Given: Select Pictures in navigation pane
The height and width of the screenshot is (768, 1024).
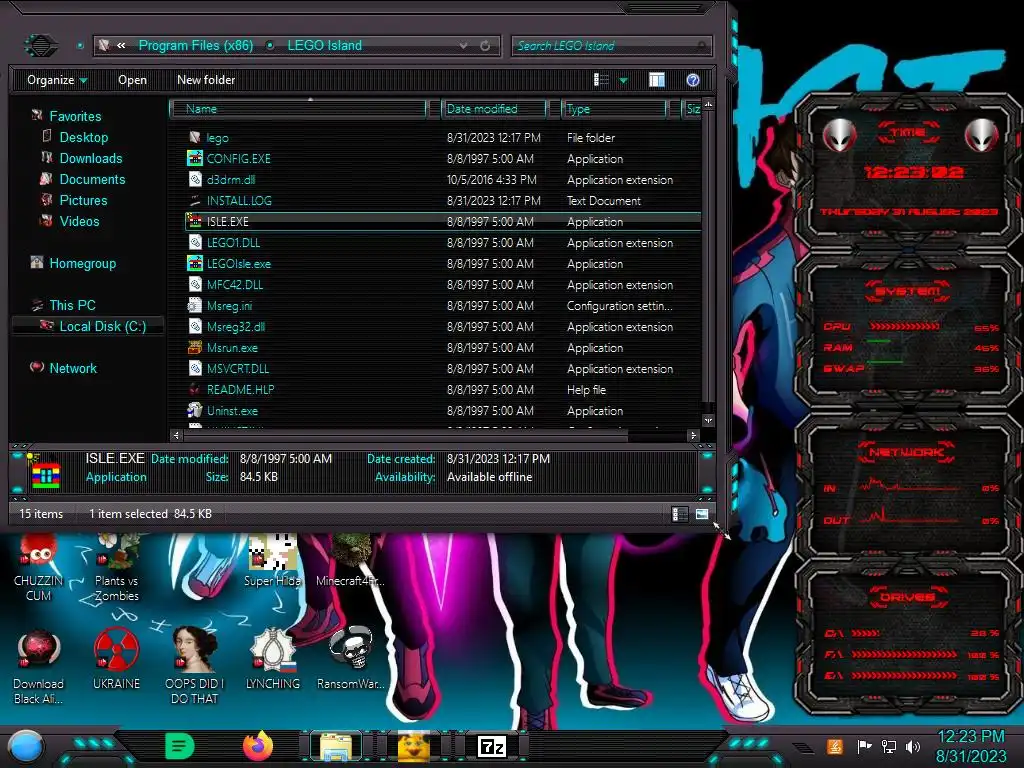Looking at the screenshot, I should 83,200.
